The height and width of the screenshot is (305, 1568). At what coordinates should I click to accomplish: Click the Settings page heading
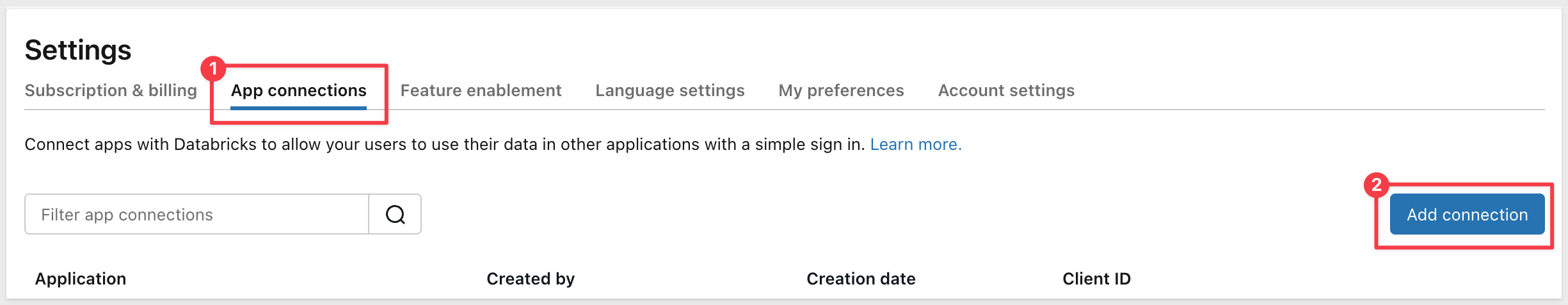[78, 50]
